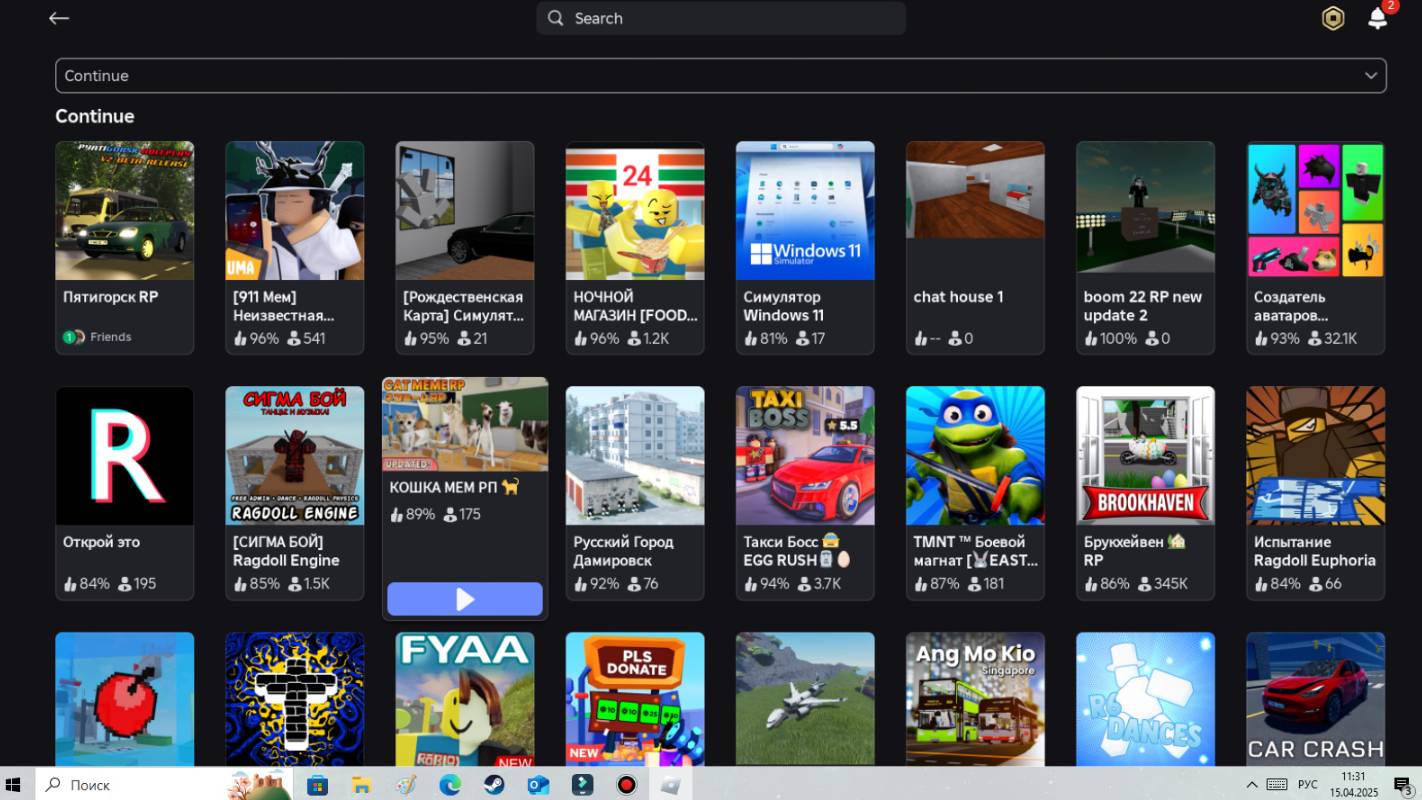This screenshot has width=1422, height=800.
Task: Change the РУС input language
Action: coord(1308,785)
